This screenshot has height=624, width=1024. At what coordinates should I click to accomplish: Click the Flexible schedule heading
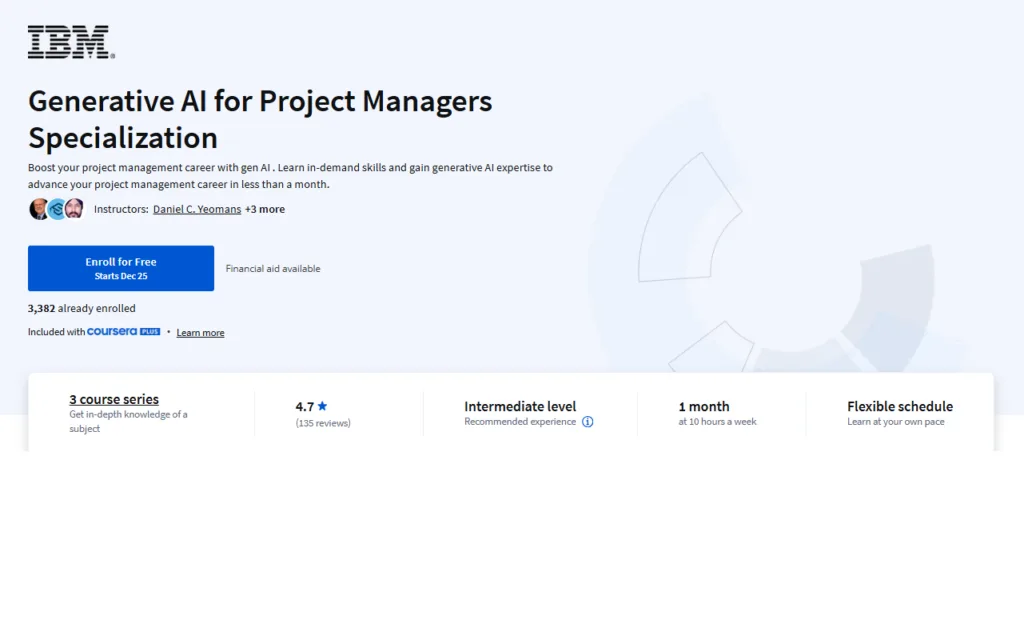(x=900, y=406)
